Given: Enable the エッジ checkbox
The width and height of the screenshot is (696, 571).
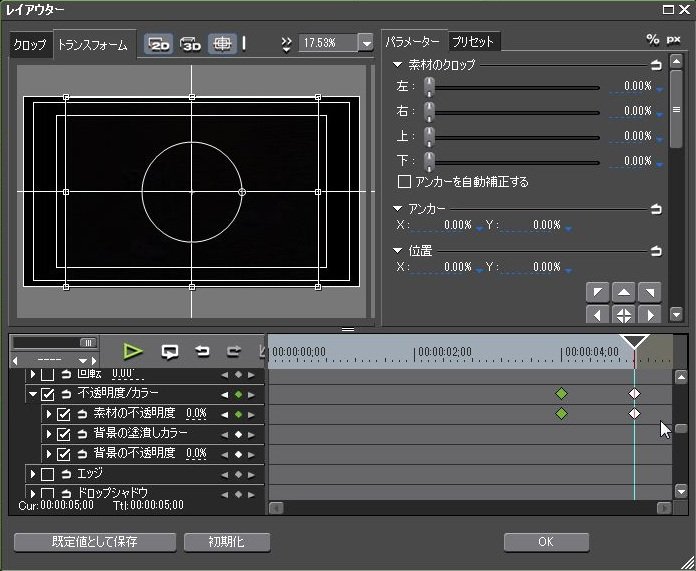Looking at the screenshot, I should click(x=47, y=474).
